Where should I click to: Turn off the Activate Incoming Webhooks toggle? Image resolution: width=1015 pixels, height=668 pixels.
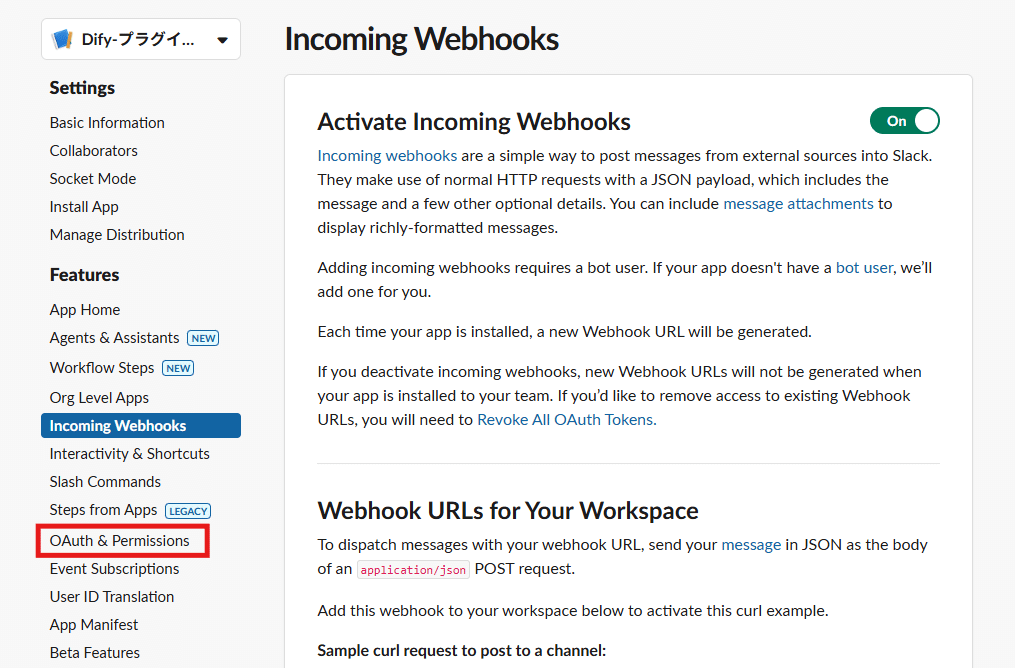coord(904,121)
